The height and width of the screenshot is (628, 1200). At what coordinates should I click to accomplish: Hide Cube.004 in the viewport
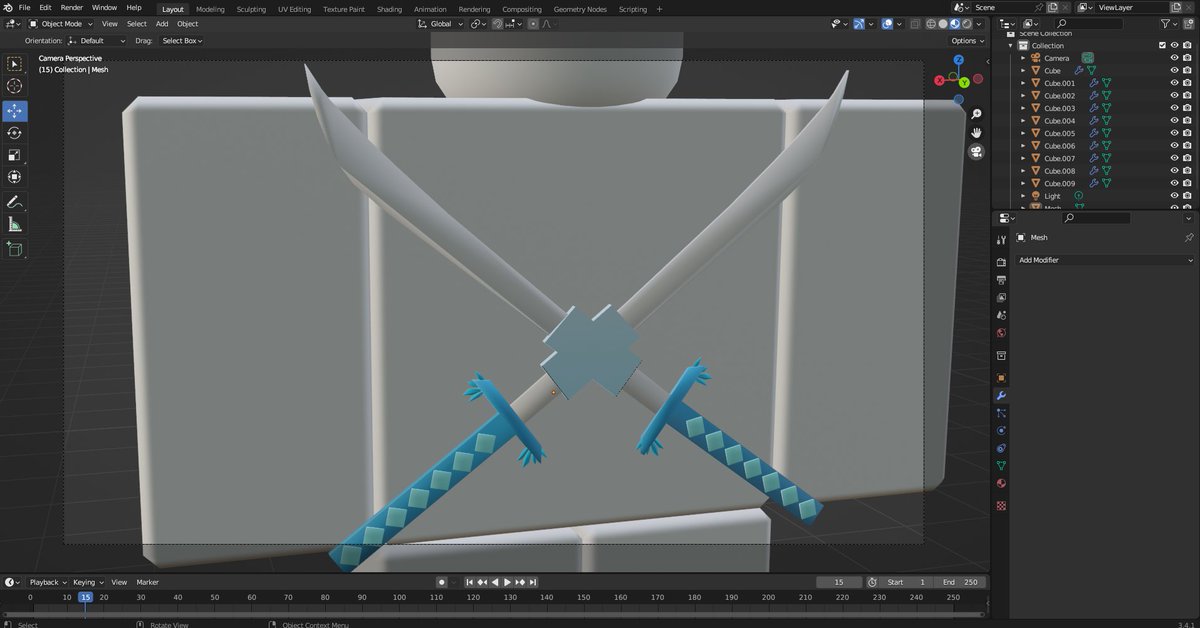[1174, 121]
